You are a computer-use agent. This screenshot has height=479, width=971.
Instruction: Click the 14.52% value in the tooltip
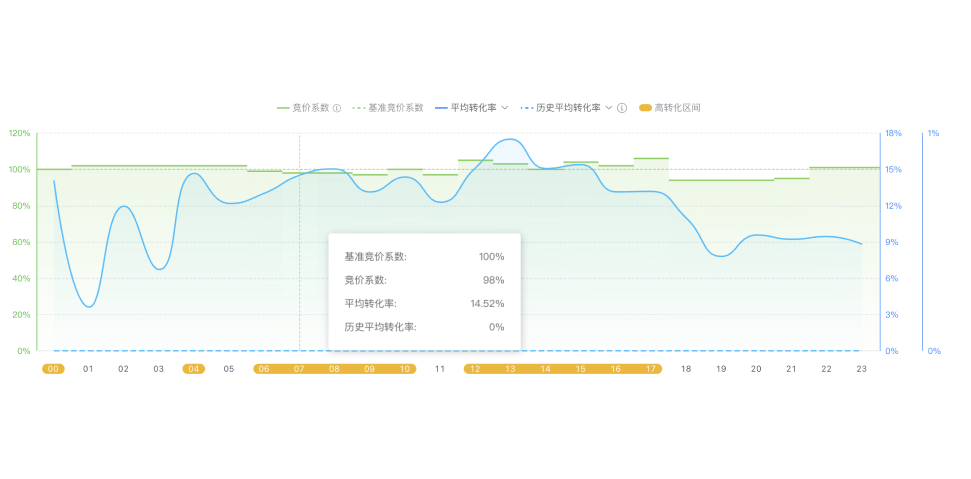coord(487,303)
